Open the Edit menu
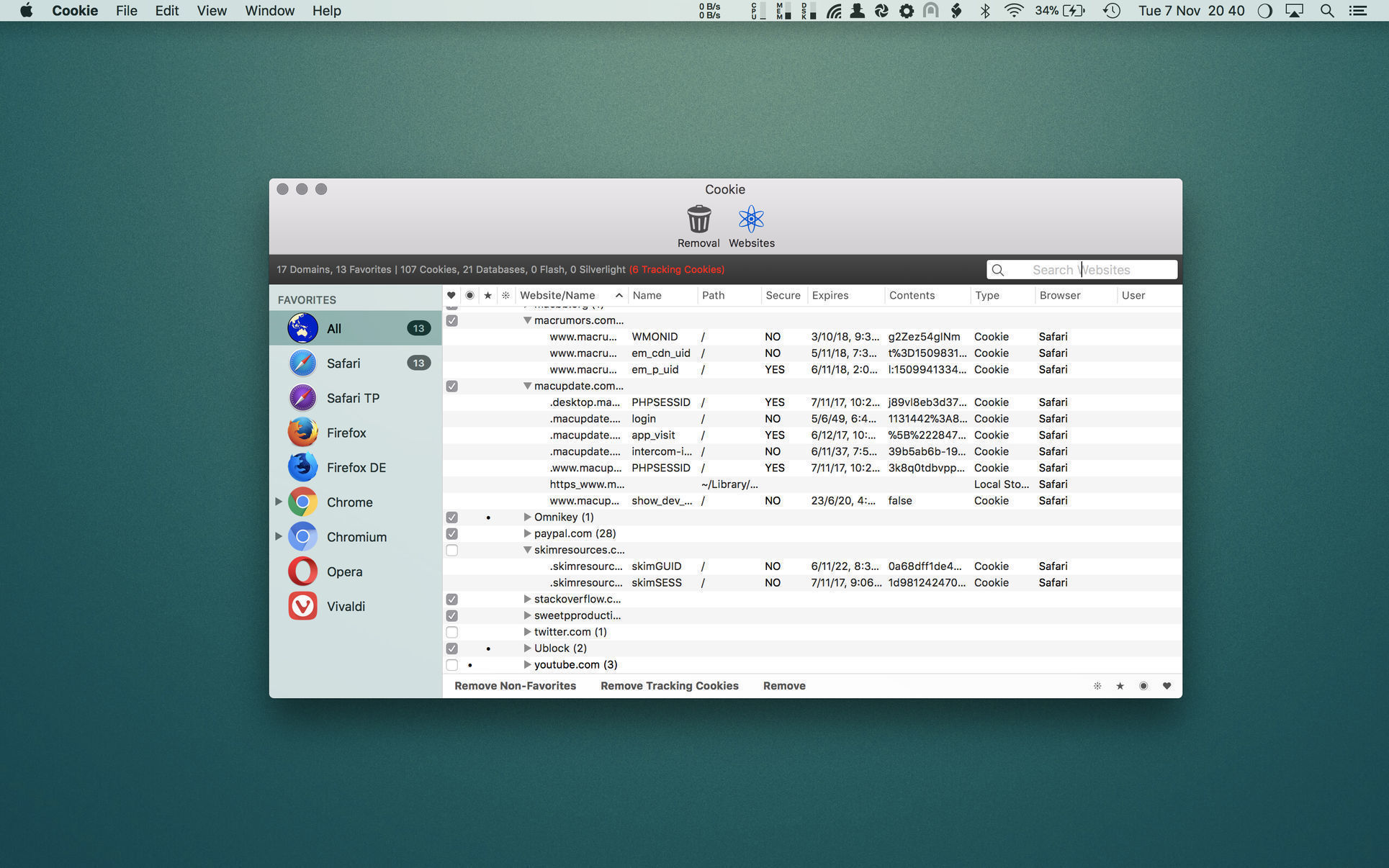Screen dimensions: 1389x868 (x=166, y=11)
